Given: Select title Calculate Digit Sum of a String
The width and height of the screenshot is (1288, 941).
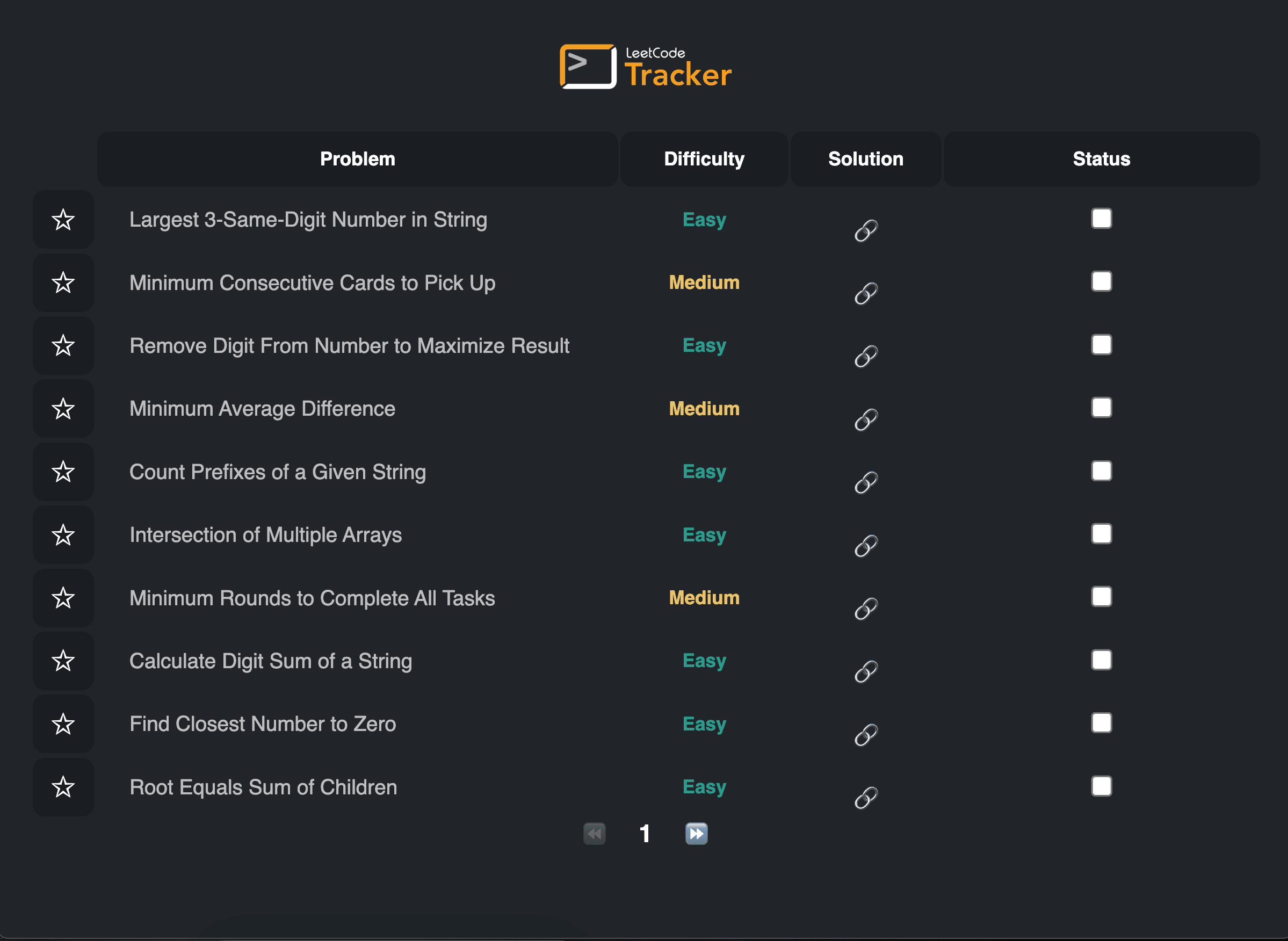Looking at the screenshot, I should (271, 661).
